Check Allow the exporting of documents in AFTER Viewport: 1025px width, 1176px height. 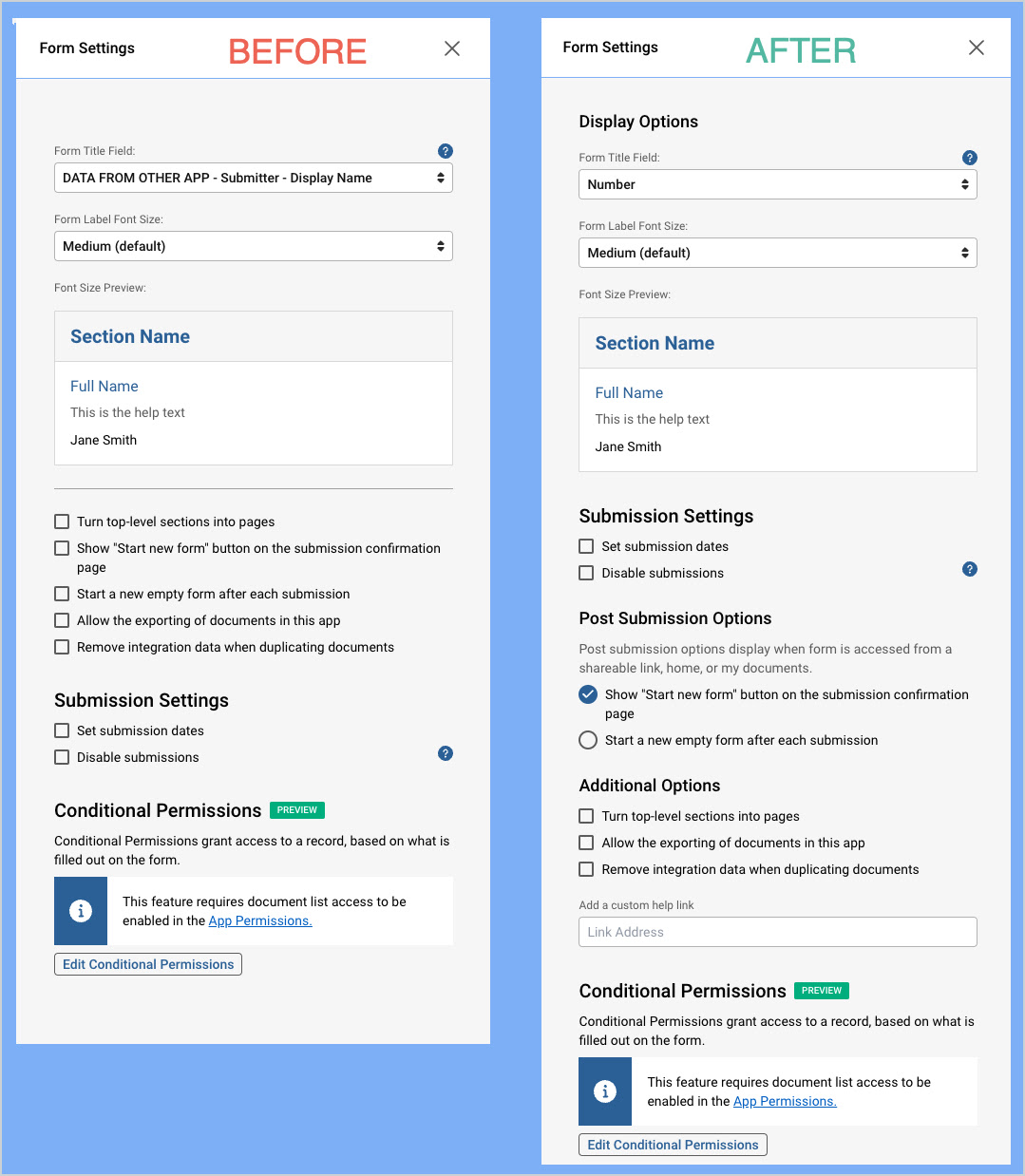click(586, 843)
